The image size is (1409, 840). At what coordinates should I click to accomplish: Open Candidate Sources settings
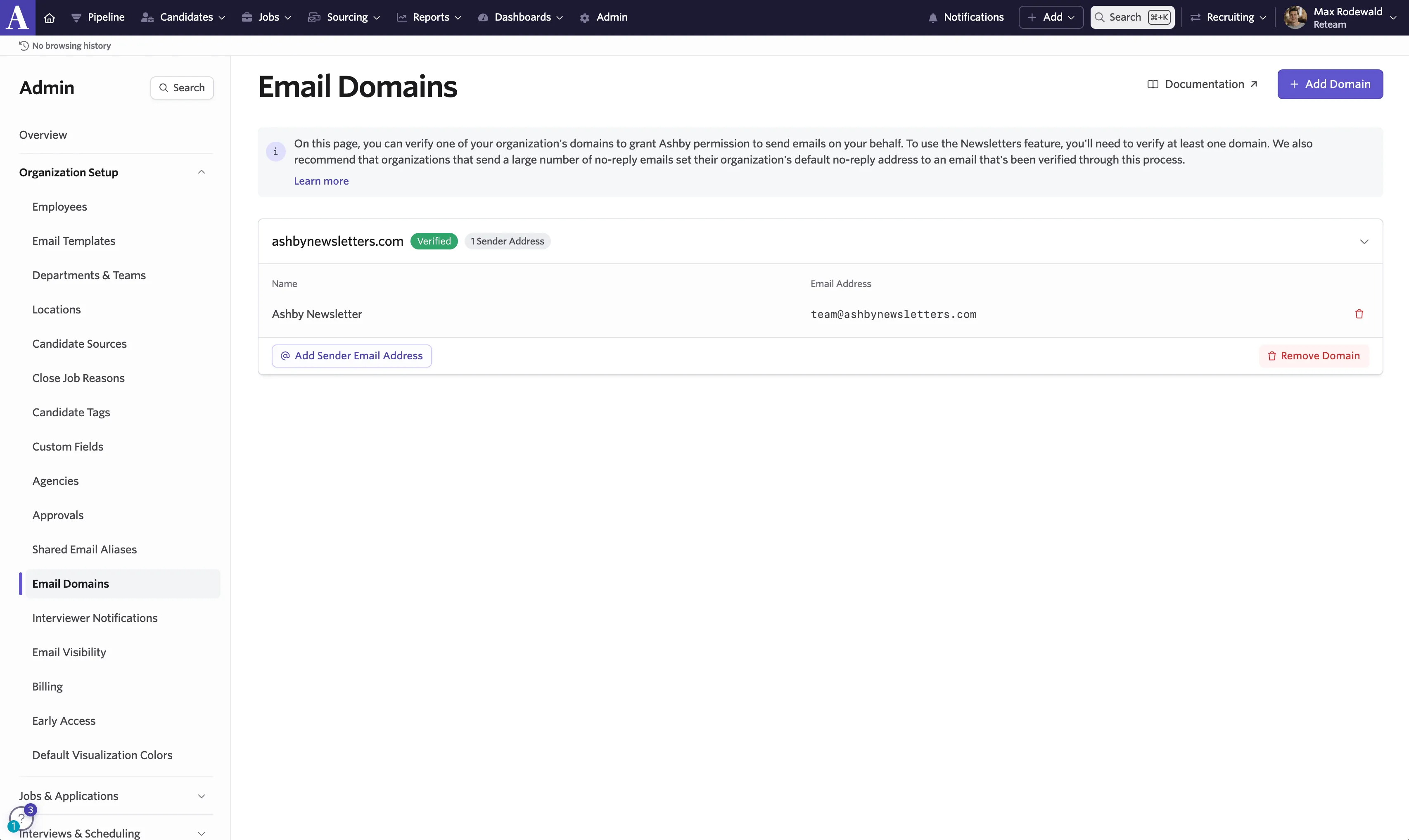(79, 344)
